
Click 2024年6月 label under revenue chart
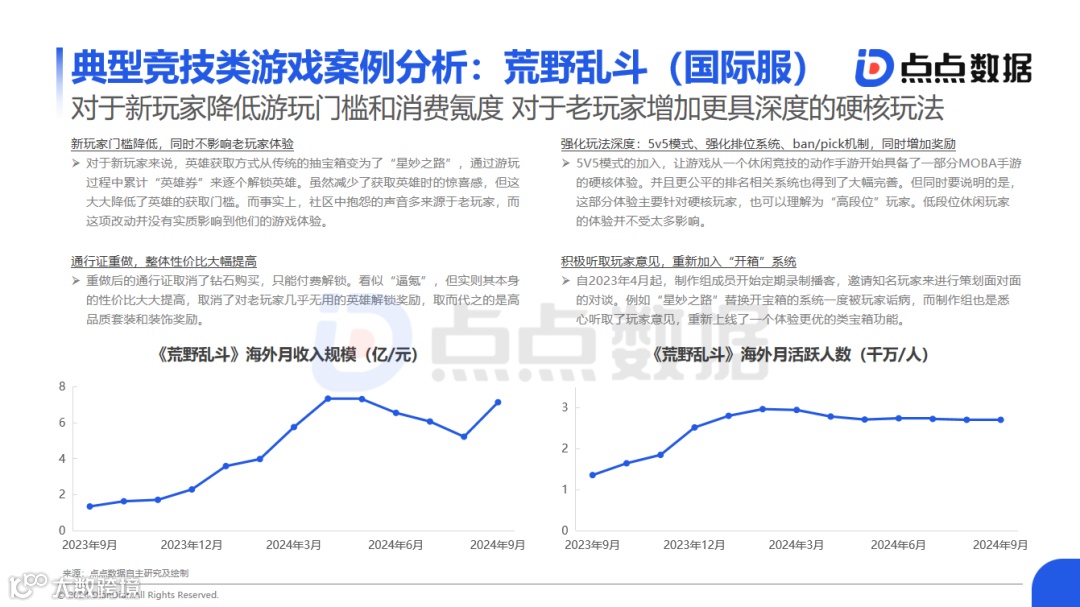tap(395, 545)
